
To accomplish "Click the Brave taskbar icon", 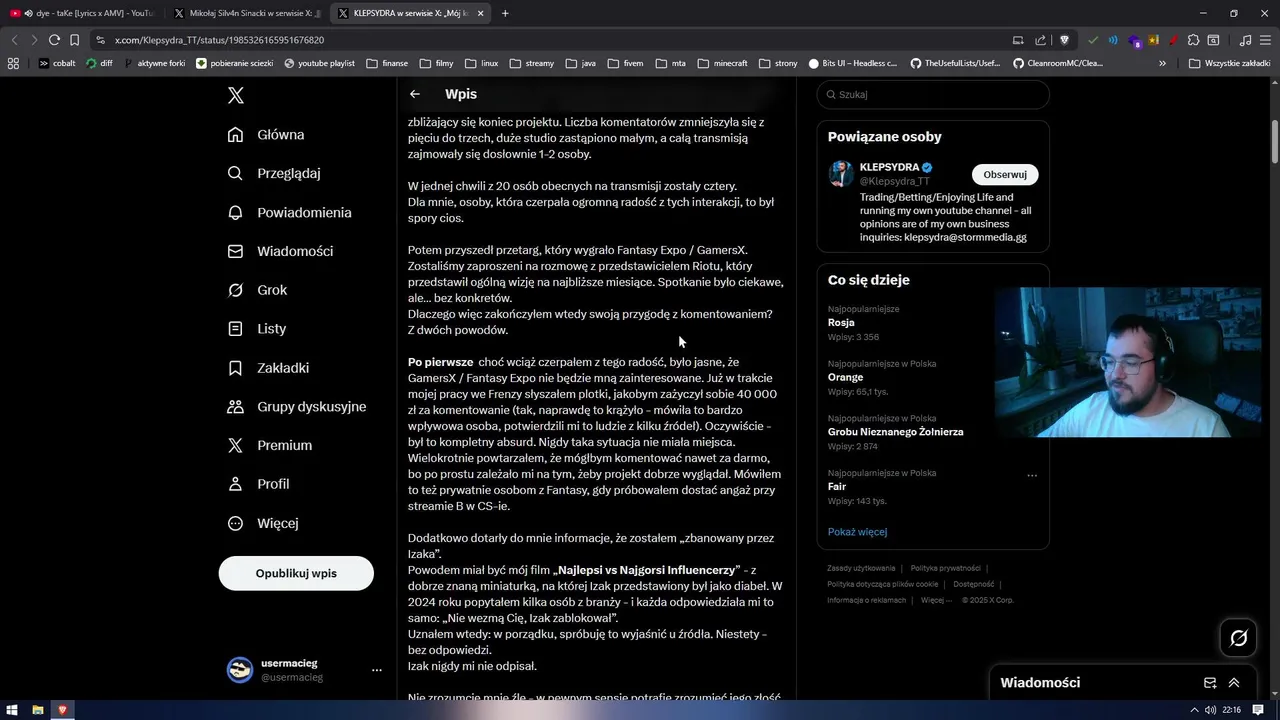I will point(62,710).
